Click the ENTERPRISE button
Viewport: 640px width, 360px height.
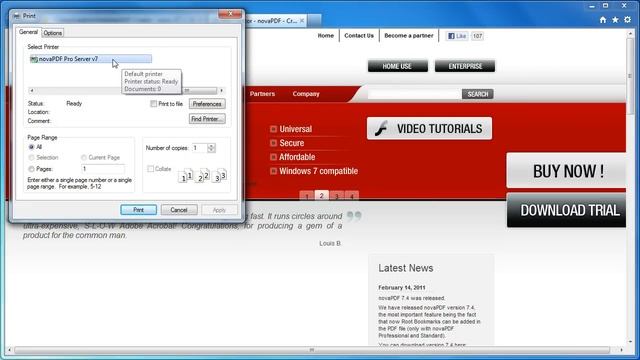tap(465, 66)
